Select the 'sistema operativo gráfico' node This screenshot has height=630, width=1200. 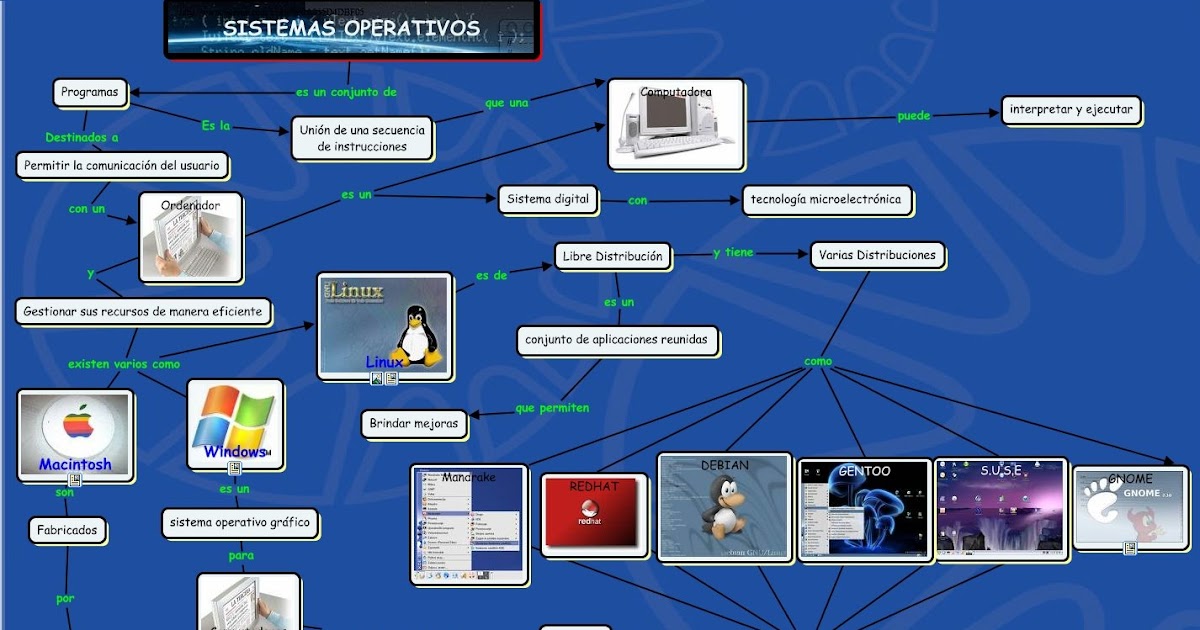(241, 522)
